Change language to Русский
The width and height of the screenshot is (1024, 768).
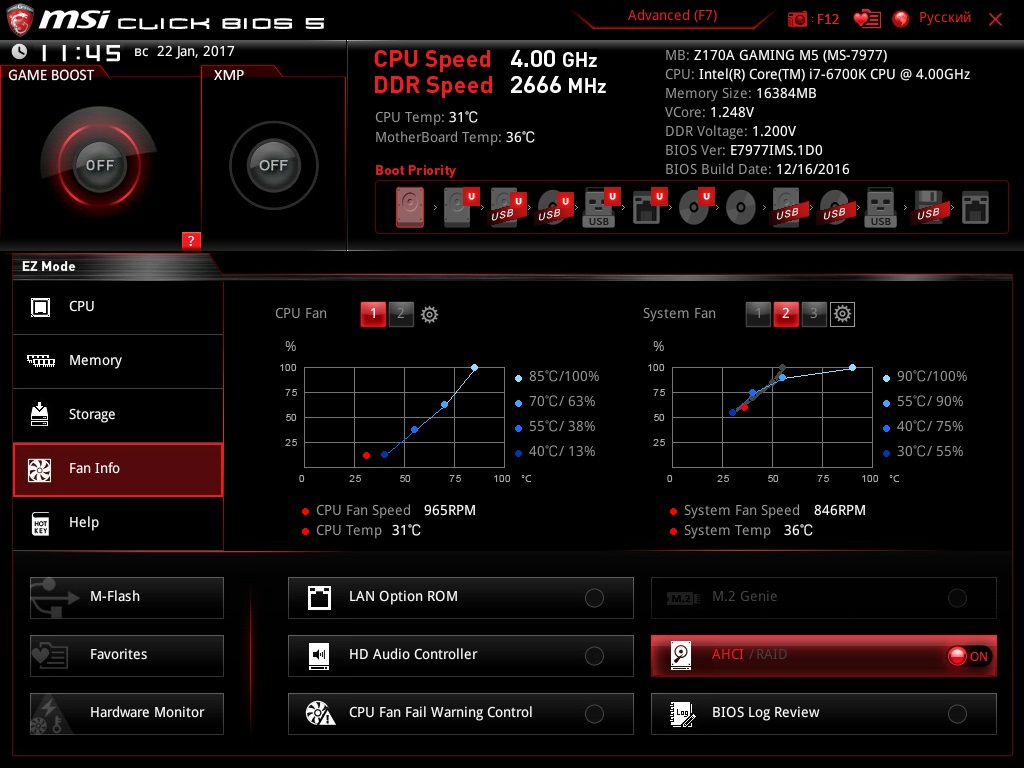[x=944, y=18]
